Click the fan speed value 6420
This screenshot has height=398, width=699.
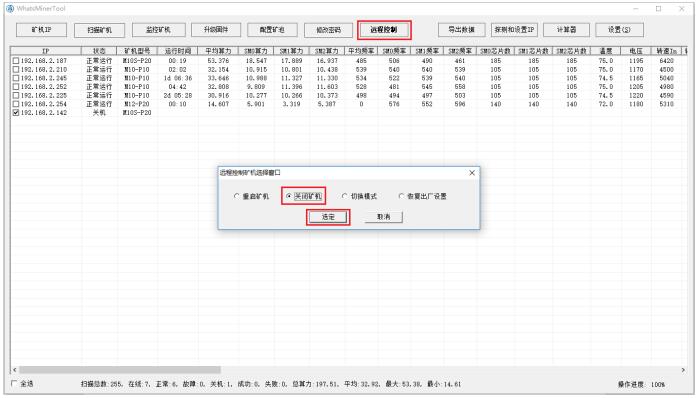666,61
